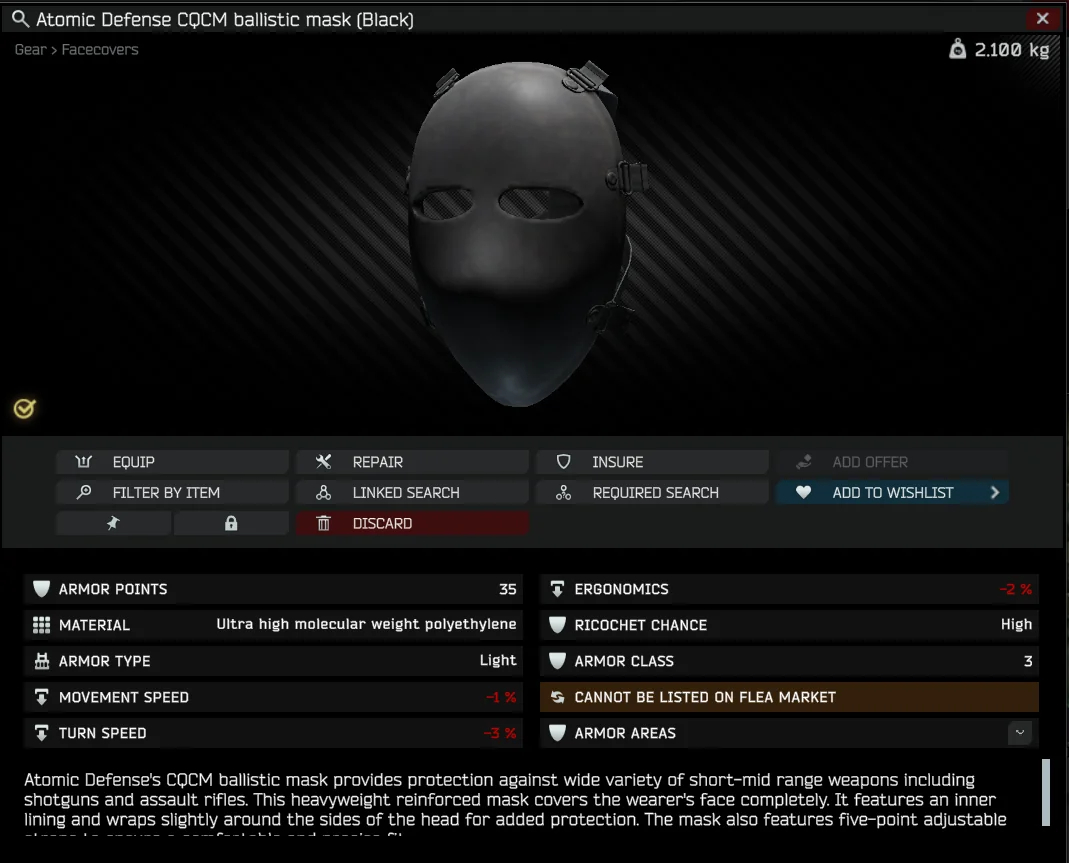
Task: Click the Repair option
Action: (412, 462)
